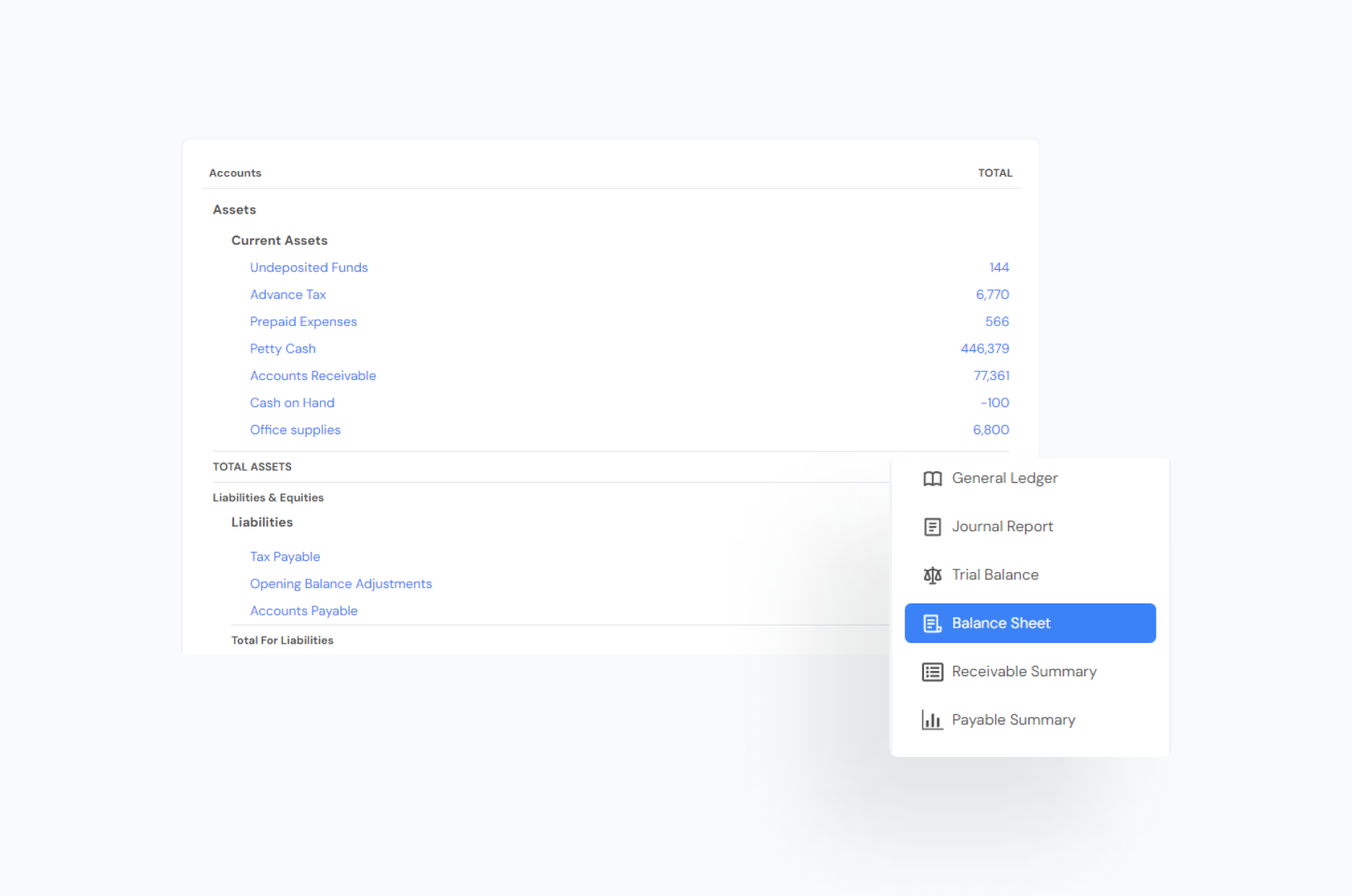Click the Cash on Hand amount -100

click(x=994, y=403)
